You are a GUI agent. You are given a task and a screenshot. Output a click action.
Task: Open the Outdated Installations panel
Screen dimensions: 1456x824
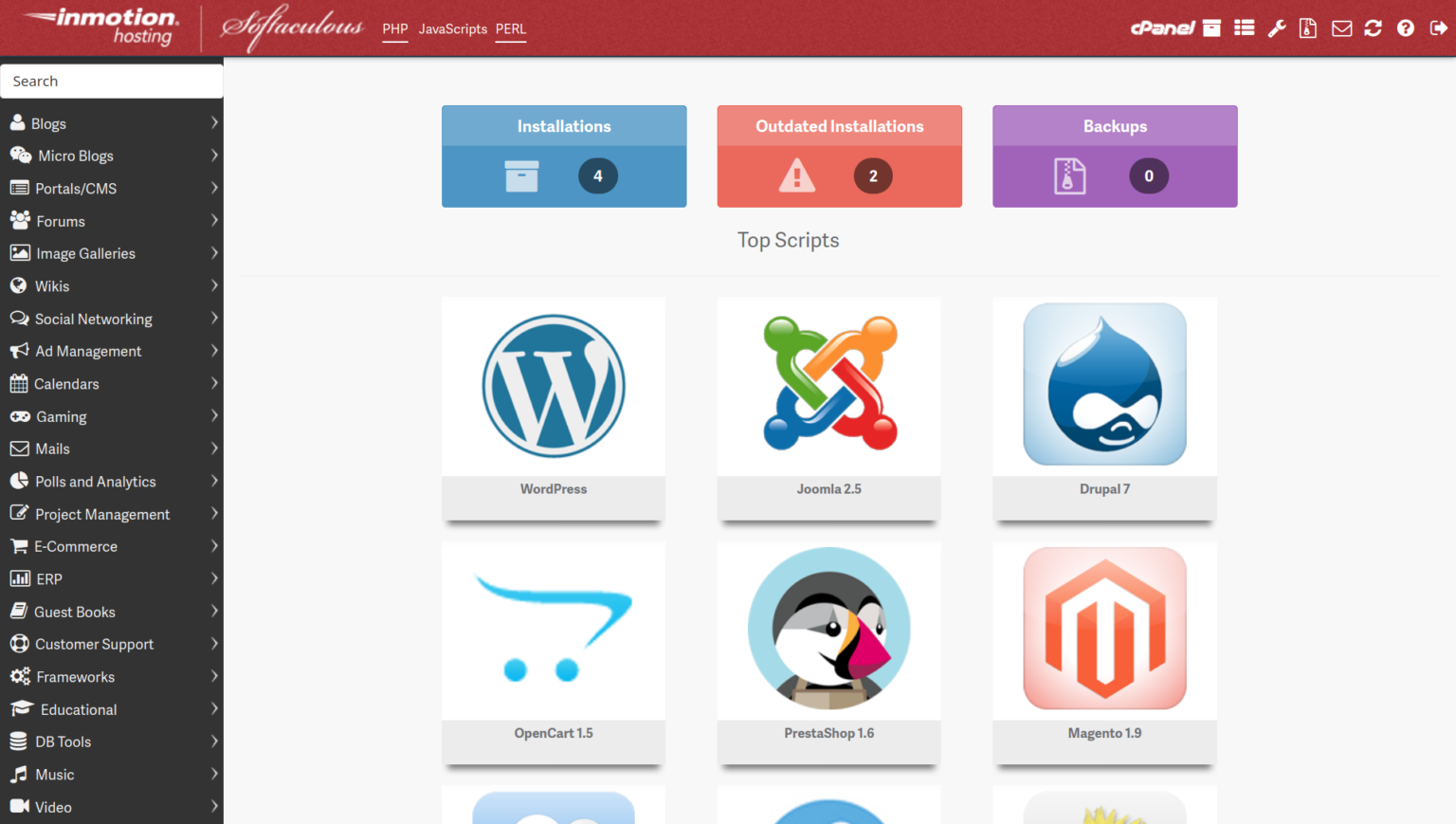tap(839, 156)
